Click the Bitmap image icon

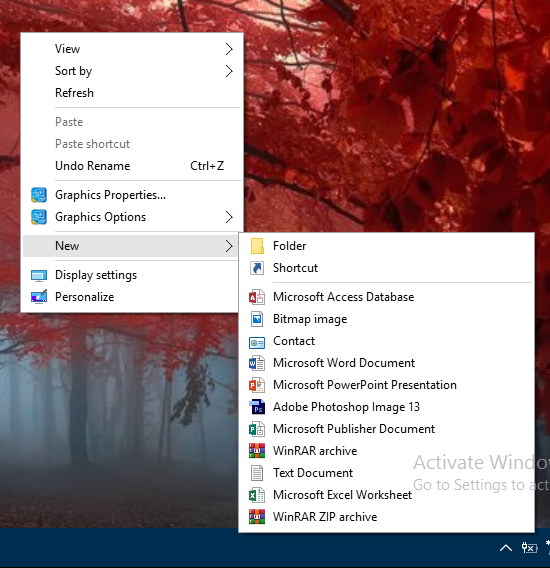point(257,319)
